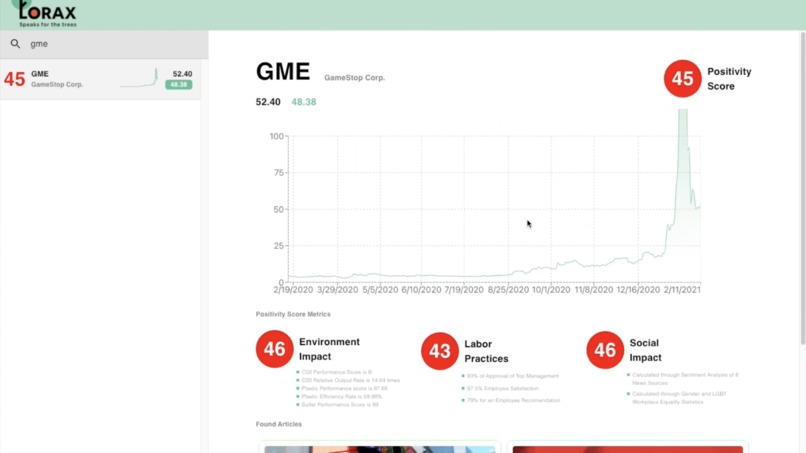Click the 11/8/2020 x-axis label
This screenshot has width=806, height=453.
point(594,289)
